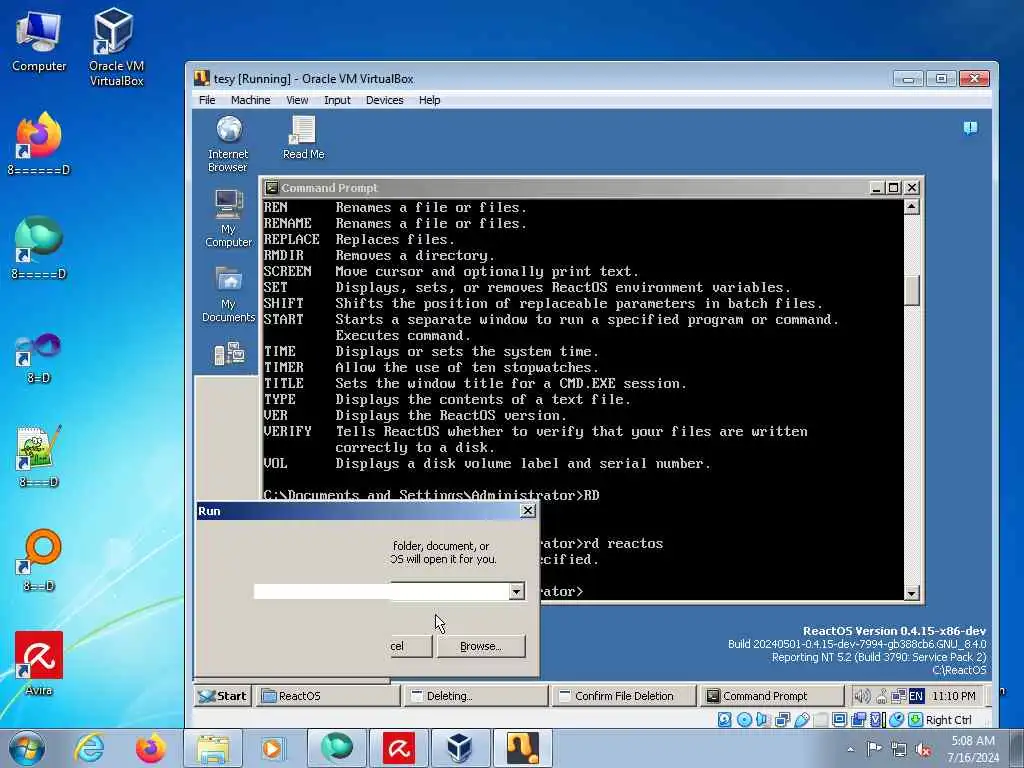Viewport: 1024px width, 768px height.
Task: Open Windows Explorer folder on taskbar
Action: pyautogui.click(x=213, y=748)
